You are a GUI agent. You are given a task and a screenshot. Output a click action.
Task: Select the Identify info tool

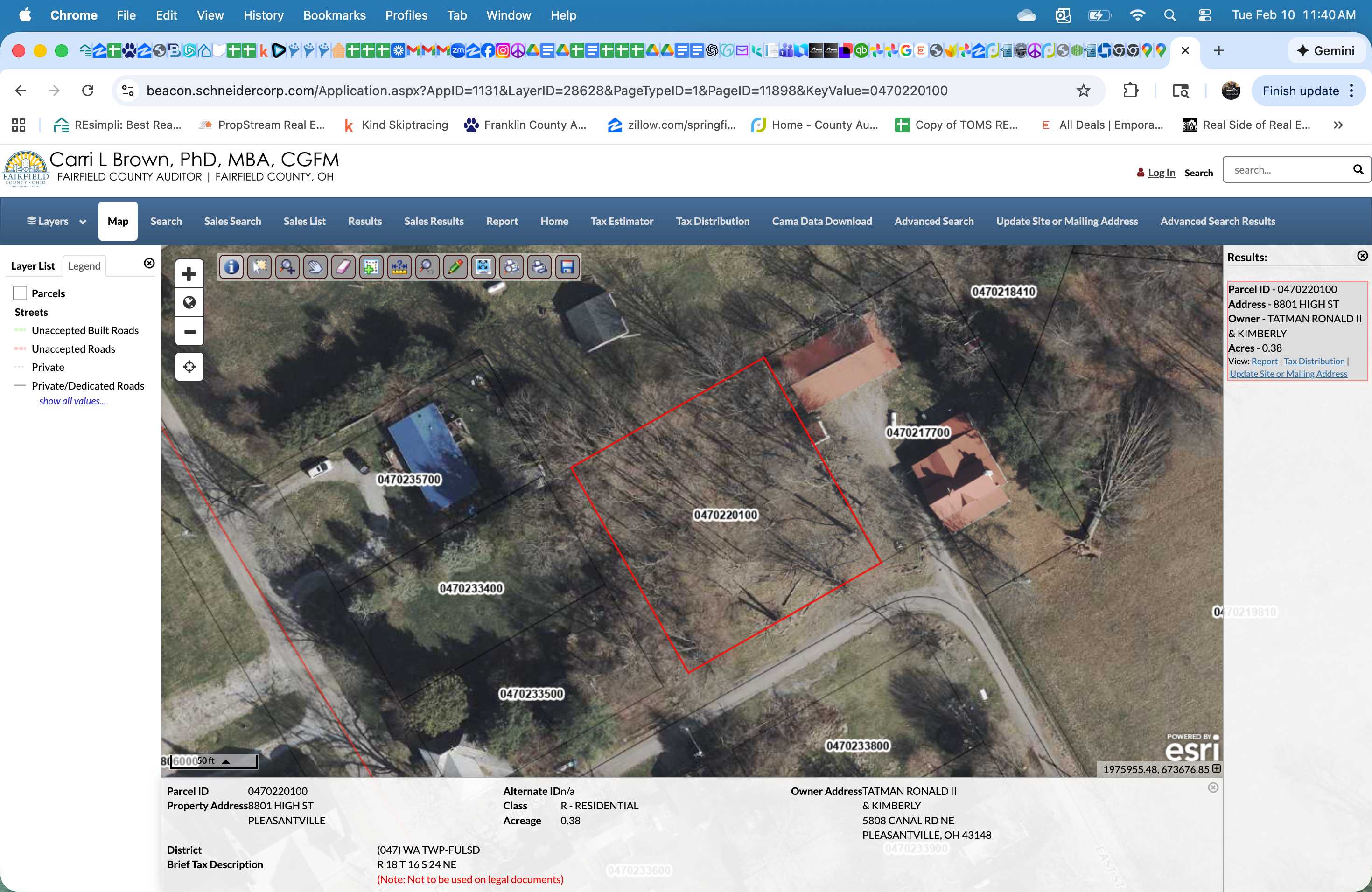232,267
